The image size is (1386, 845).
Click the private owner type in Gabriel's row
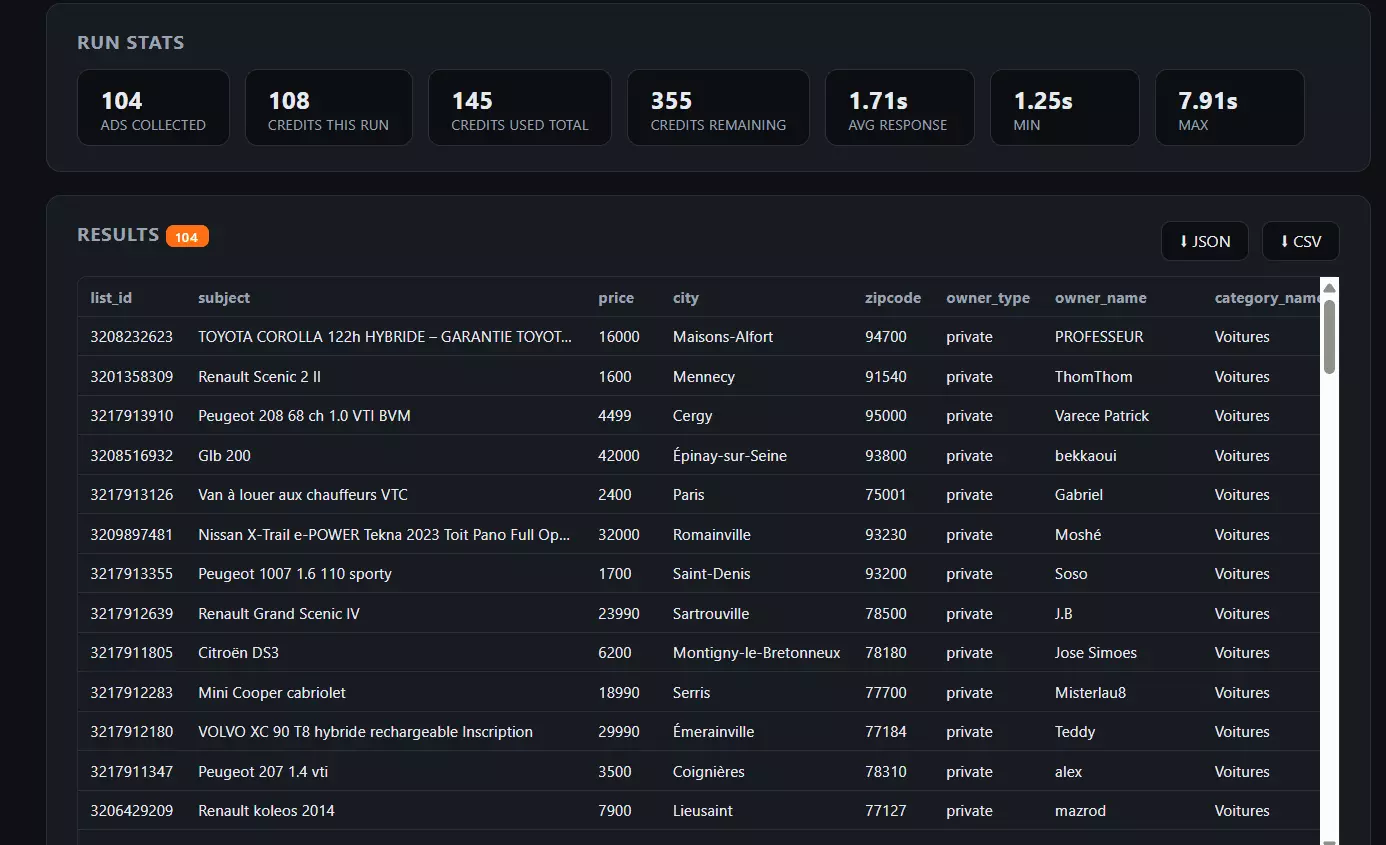tap(970, 495)
